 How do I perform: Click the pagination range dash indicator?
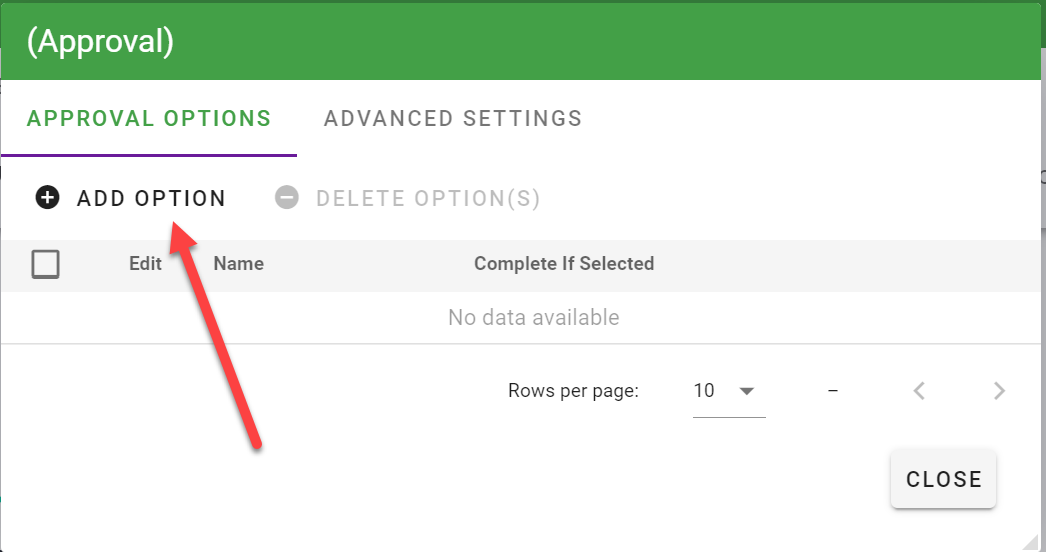click(x=833, y=391)
